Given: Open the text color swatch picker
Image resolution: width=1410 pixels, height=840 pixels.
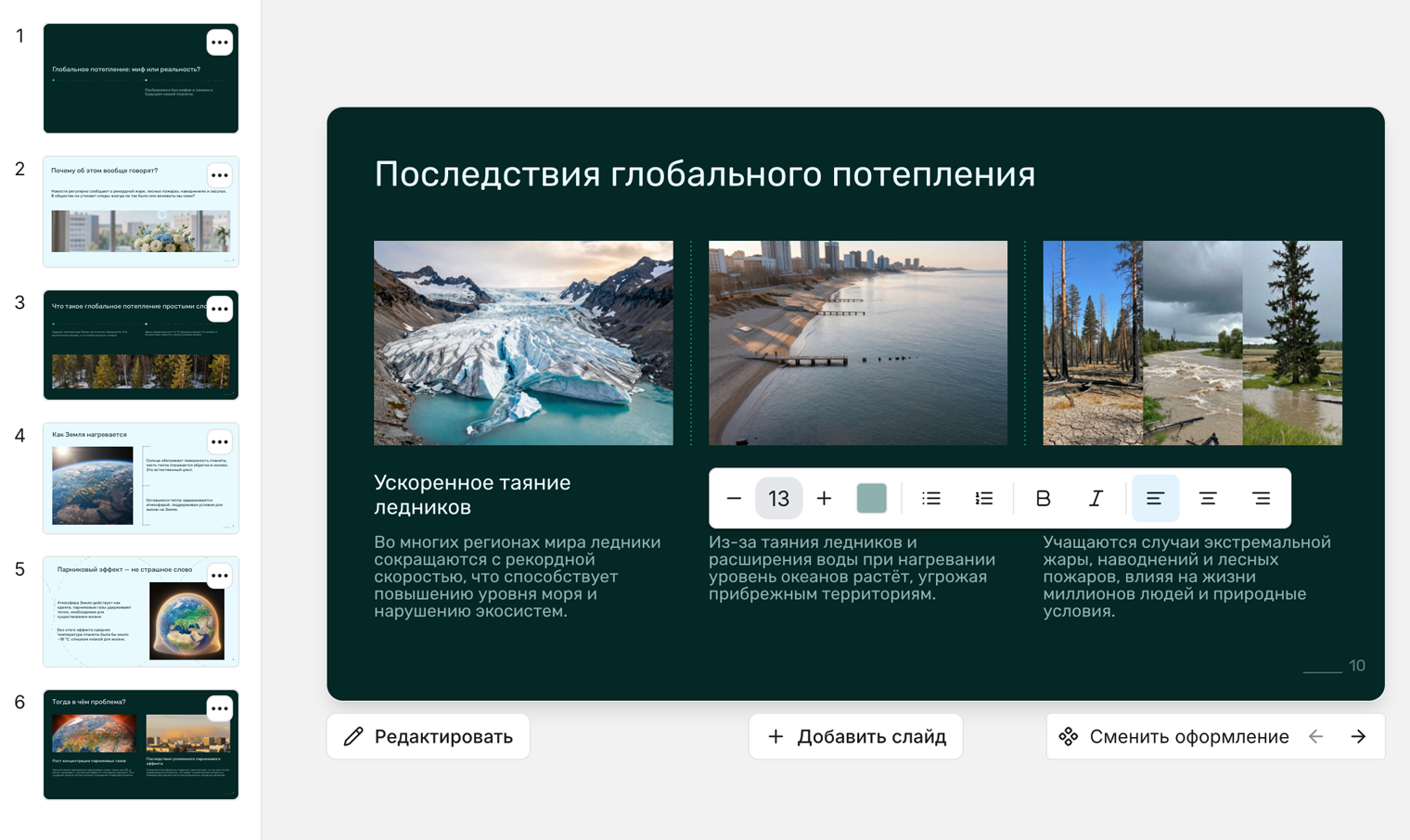Looking at the screenshot, I should pos(873,498).
